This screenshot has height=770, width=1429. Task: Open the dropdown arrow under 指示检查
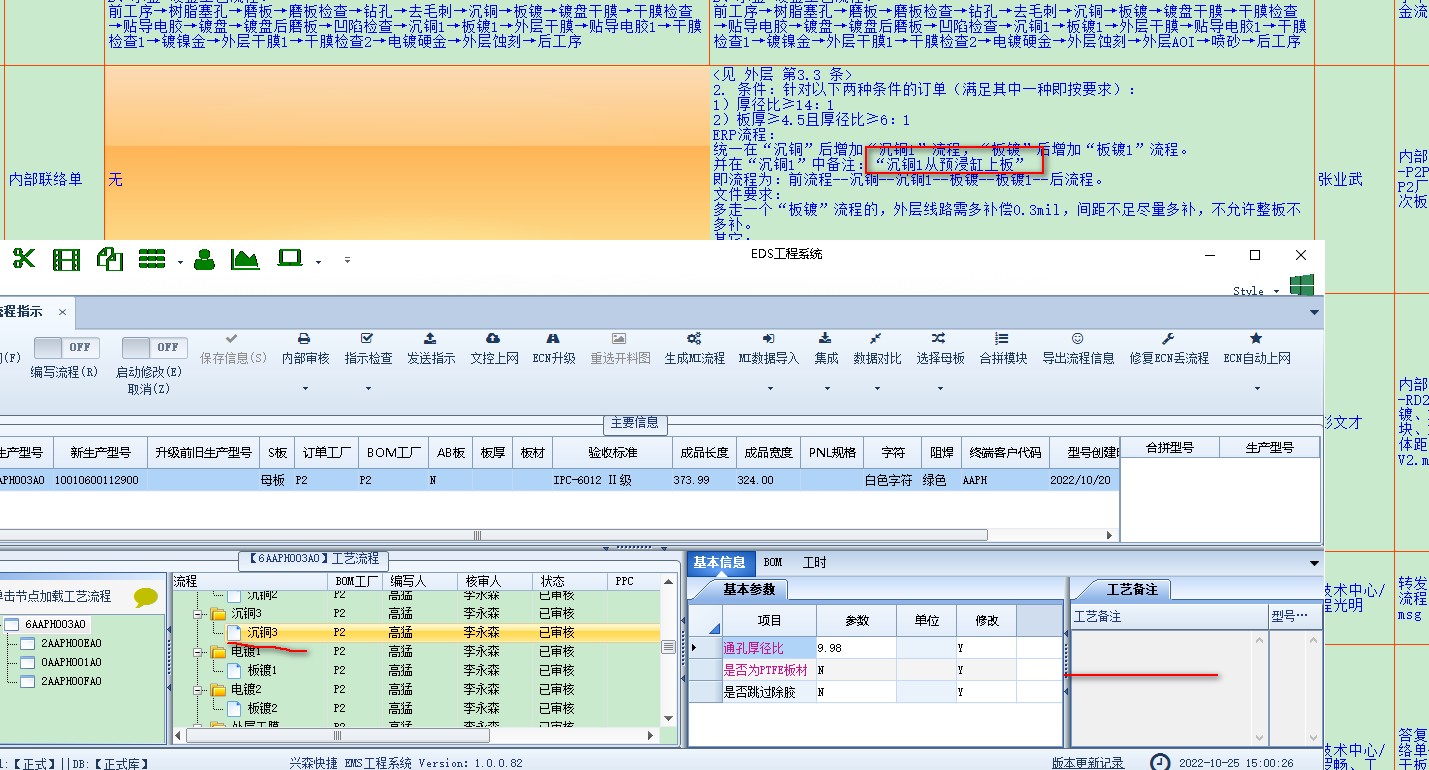(x=367, y=388)
